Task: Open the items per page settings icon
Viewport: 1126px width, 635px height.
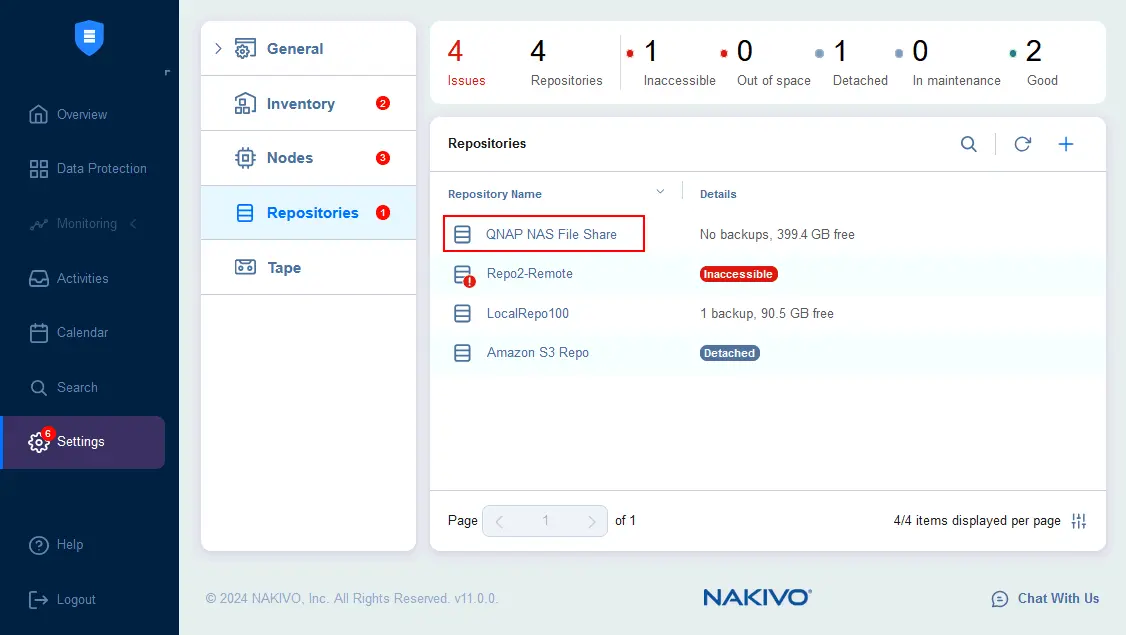Action: (1079, 521)
